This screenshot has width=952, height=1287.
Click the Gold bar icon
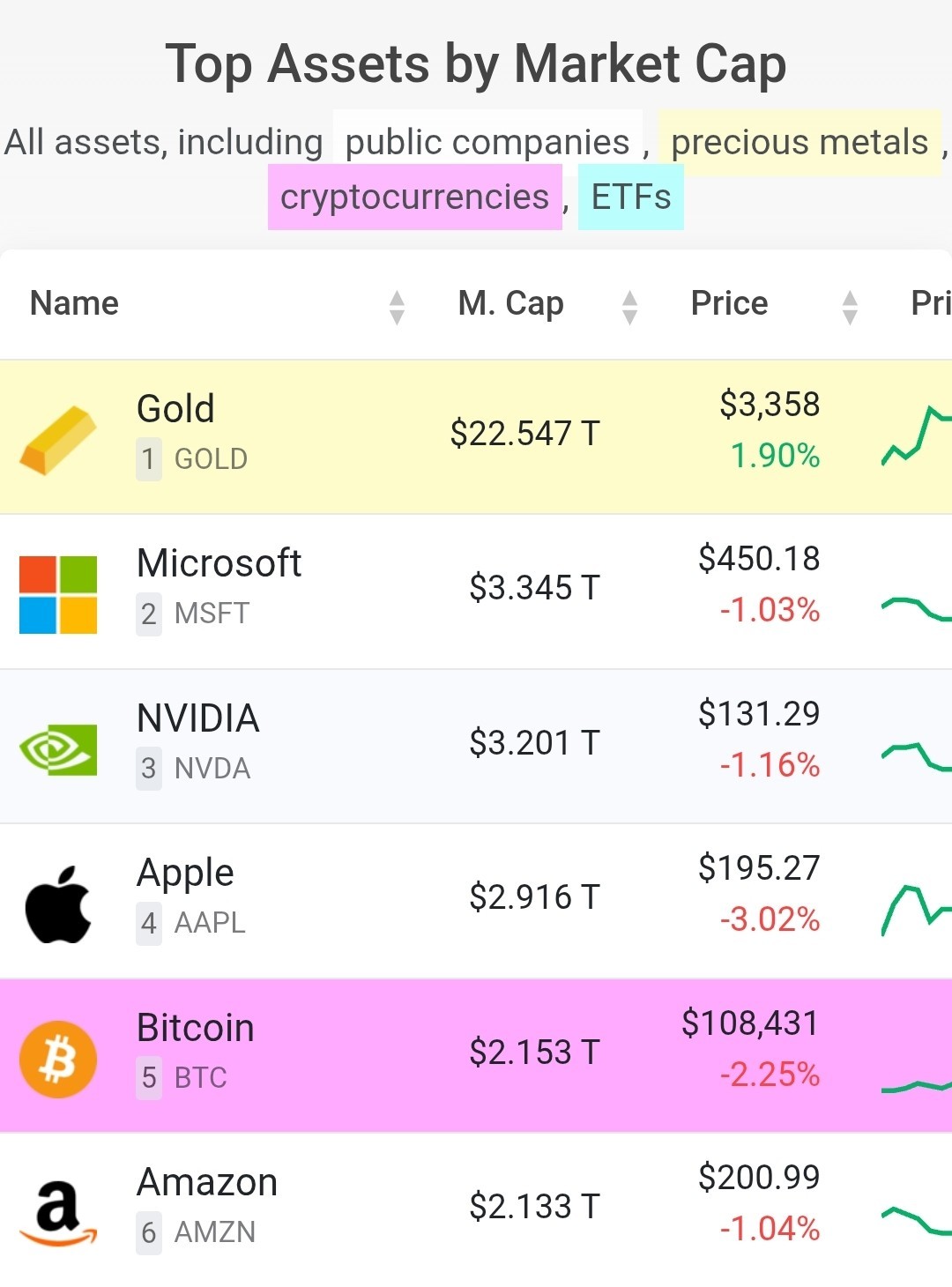coord(58,440)
